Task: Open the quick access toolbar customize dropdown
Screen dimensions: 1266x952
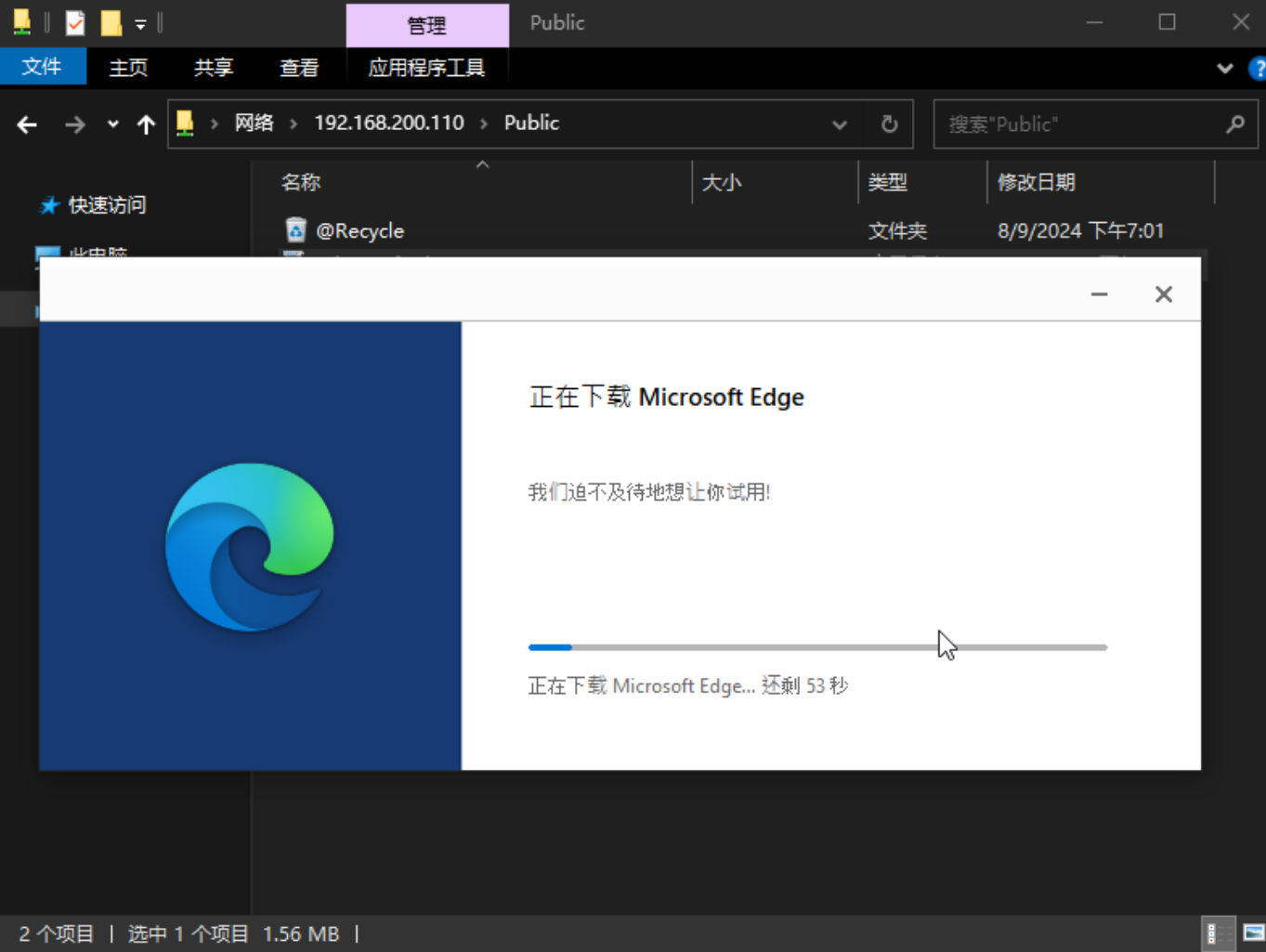Action: (x=140, y=24)
